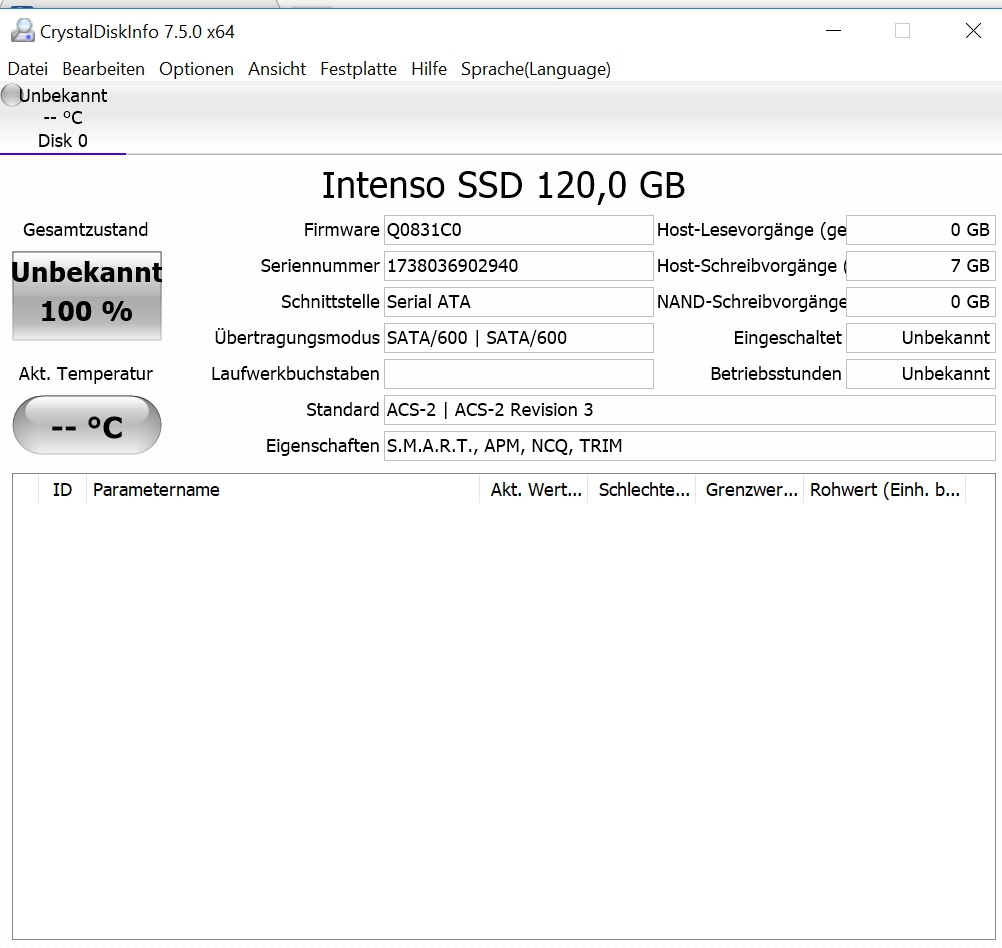Open the Festplatte menu
This screenshot has width=1002, height=948.
pos(358,69)
